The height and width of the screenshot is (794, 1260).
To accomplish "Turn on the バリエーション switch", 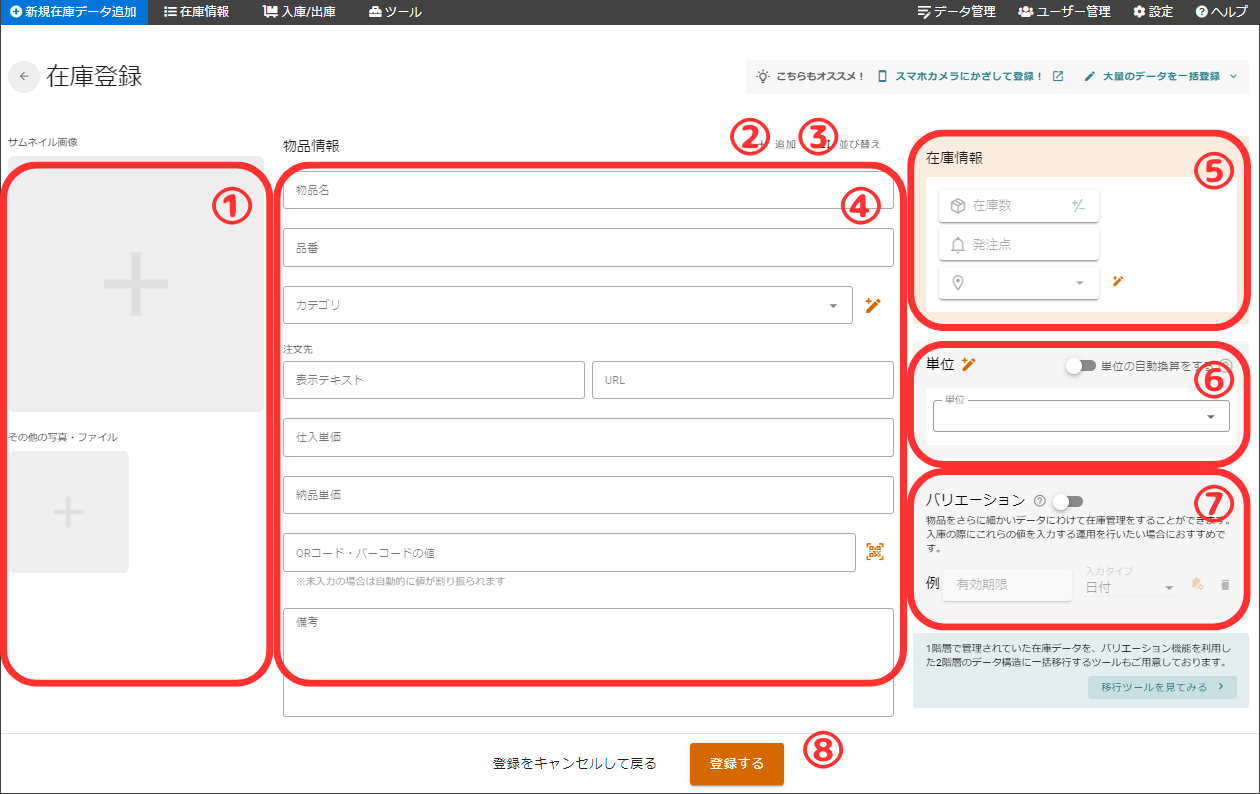I will coord(1067,501).
